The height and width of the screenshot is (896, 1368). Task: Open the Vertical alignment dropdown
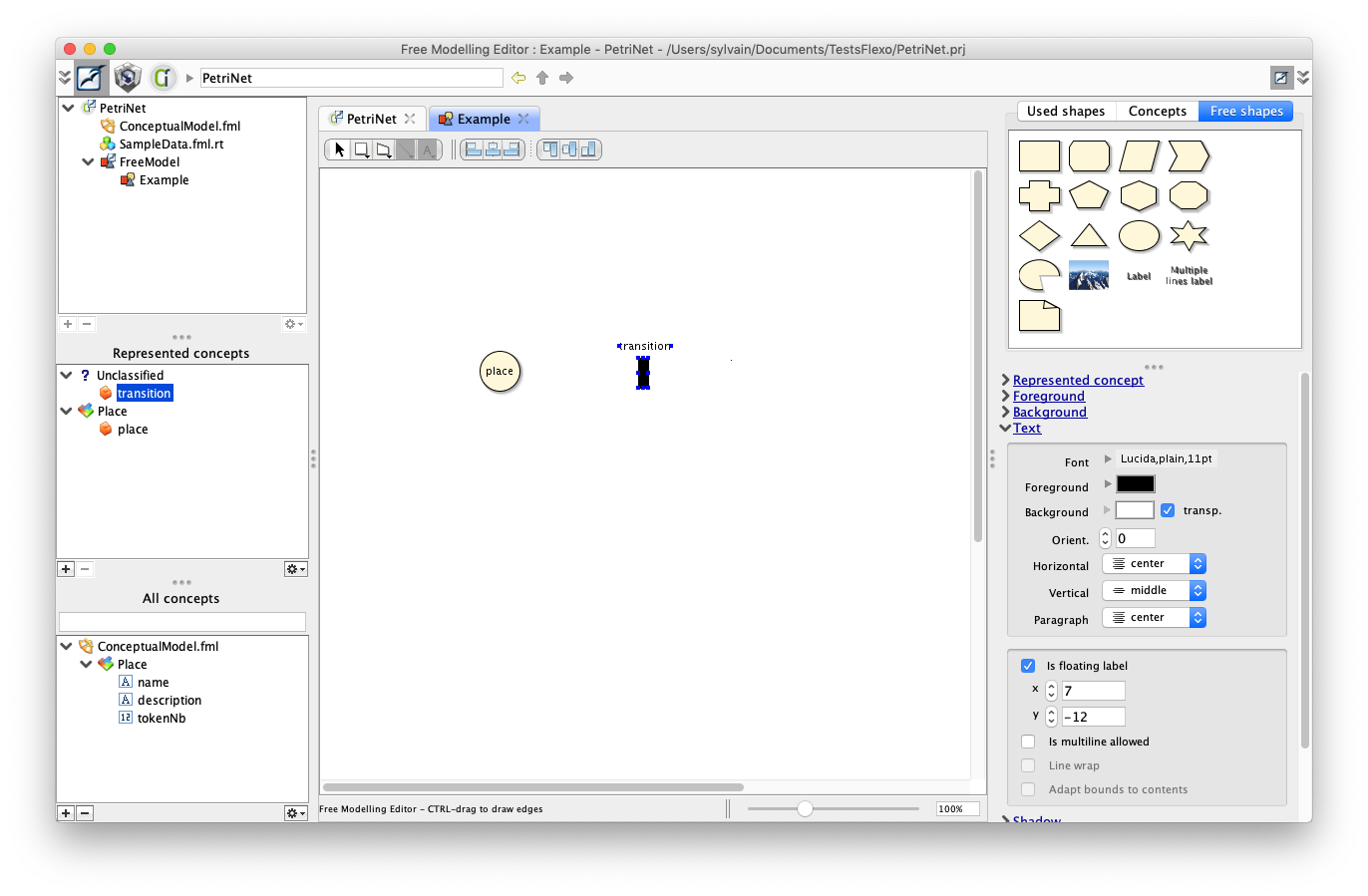pyautogui.click(x=1154, y=591)
